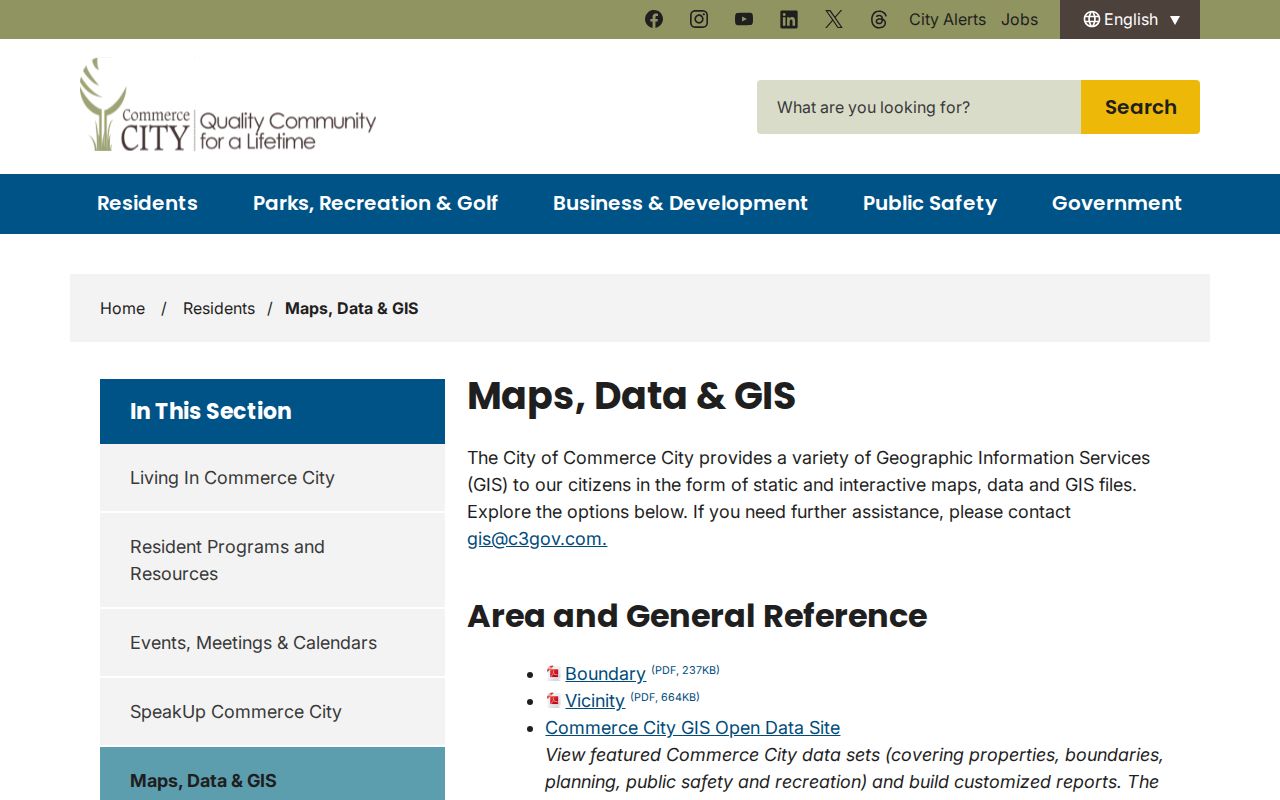Open Living In Commerce City sidebar item
The height and width of the screenshot is (800, 1280).
[x=272, y=478]
